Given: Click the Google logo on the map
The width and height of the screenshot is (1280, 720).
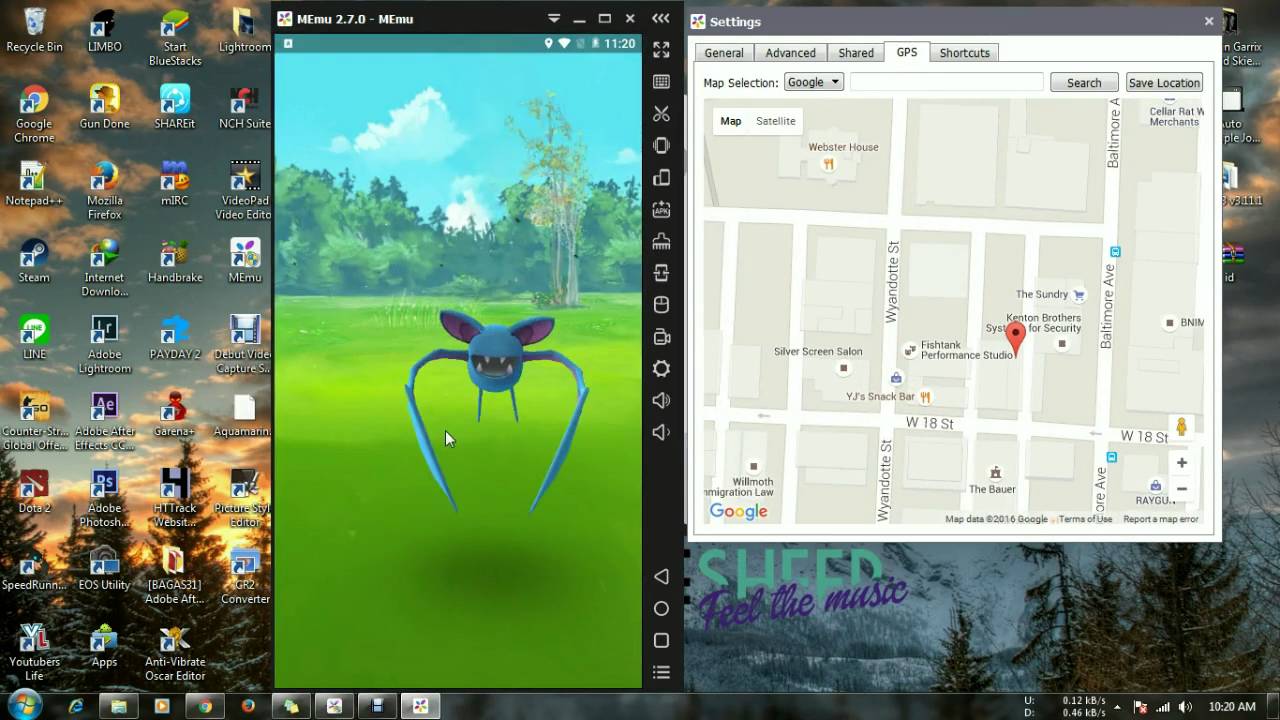Looking at the screenshot, I should (x=739, y=512).
